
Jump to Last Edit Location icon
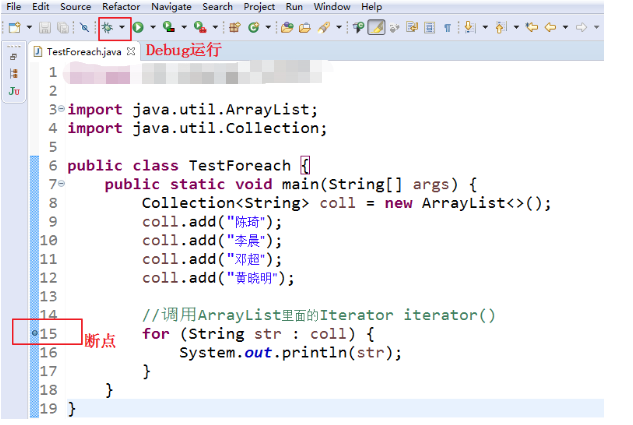[x=532, y=27]
